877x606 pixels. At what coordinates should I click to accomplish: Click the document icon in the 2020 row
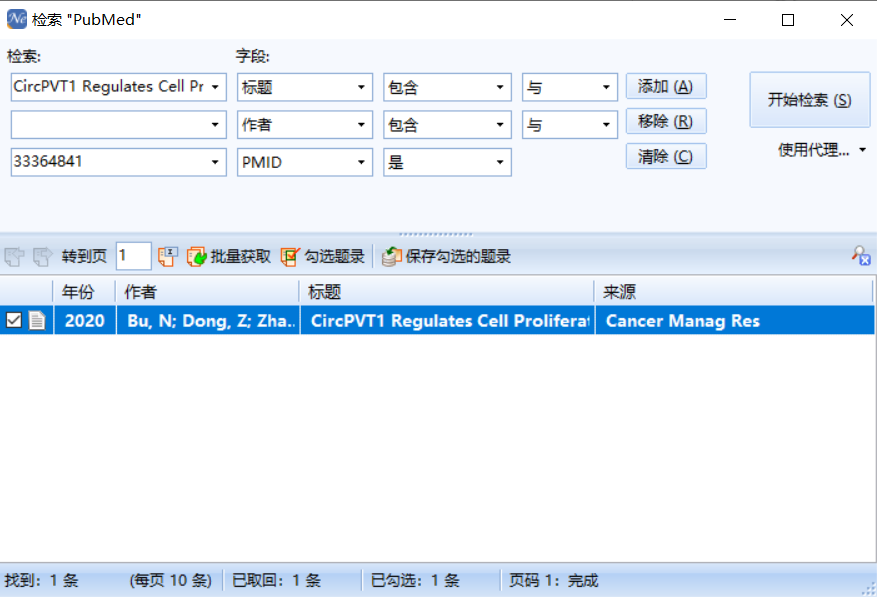point(37,321)
